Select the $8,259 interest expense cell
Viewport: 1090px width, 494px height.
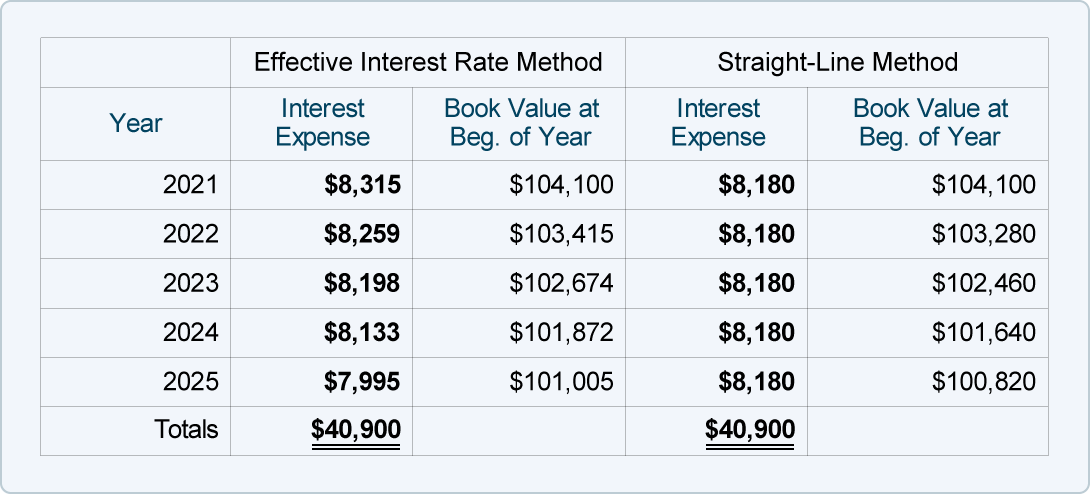click(362, 234)
